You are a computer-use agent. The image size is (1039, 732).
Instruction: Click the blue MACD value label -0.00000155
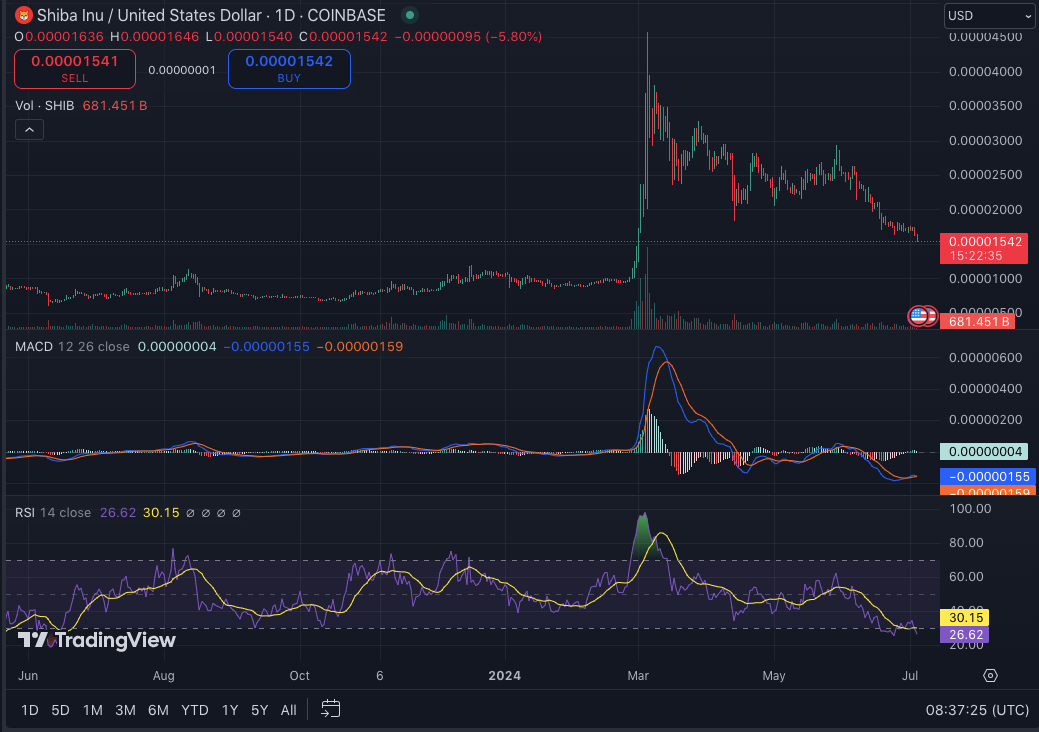tap(986, 476)
